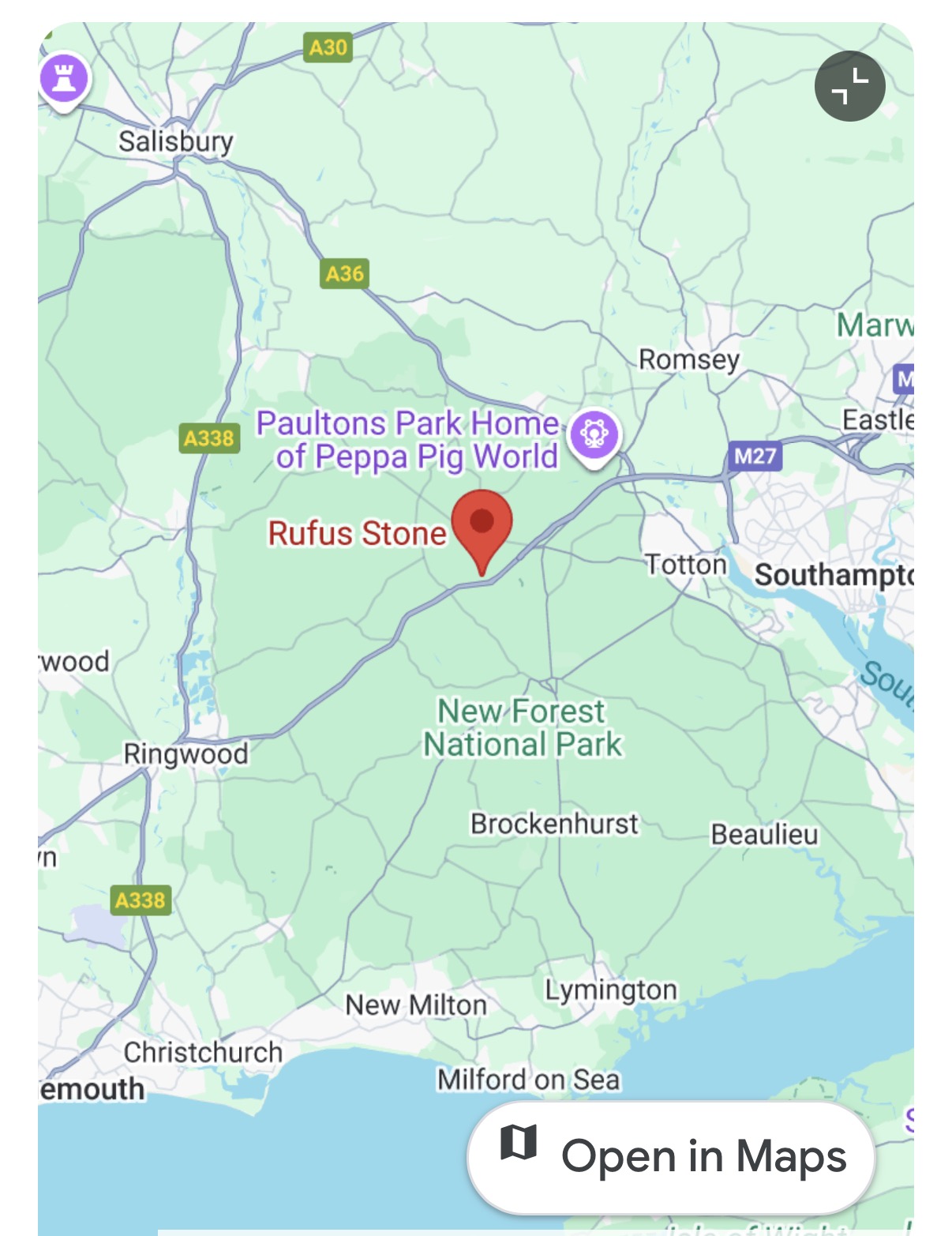The width and height of the screenshot is (952, 1236).
Task: Select the Paultons Park Peppa Pig World label
Action: click(x=408, y=440)
